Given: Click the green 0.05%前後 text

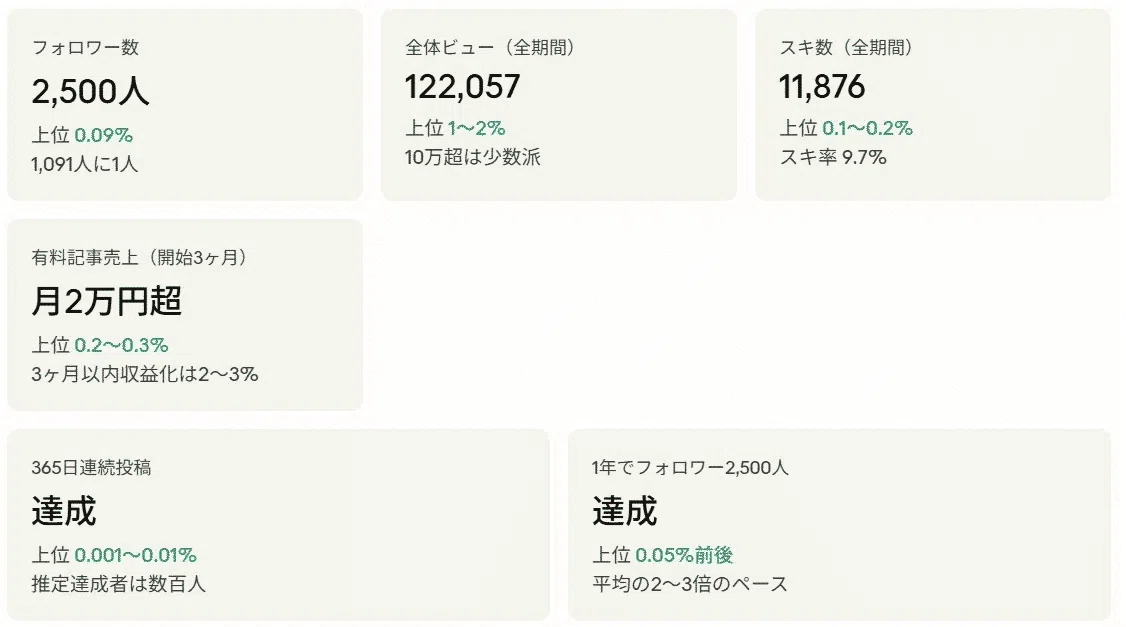Looking at the screenshot, I should [x=684, y=555].
